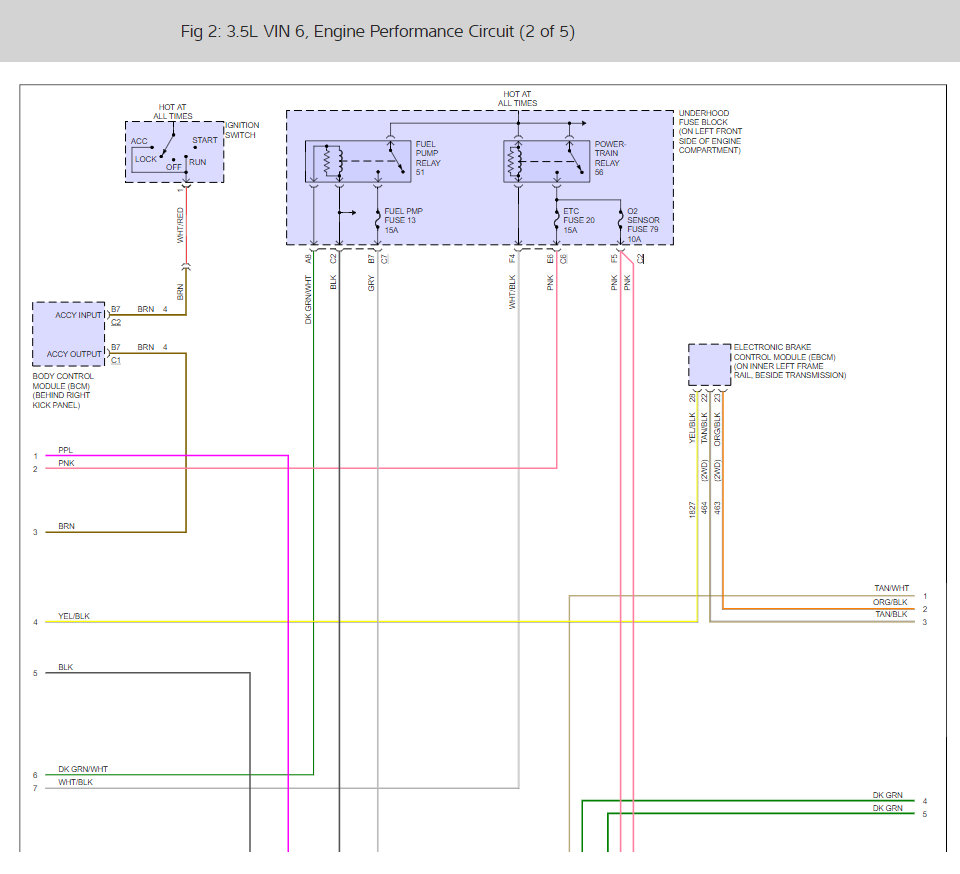Click the HOT AT ALL TIMES label above the ignition switch
960x874 pixels.
point(173,111)
